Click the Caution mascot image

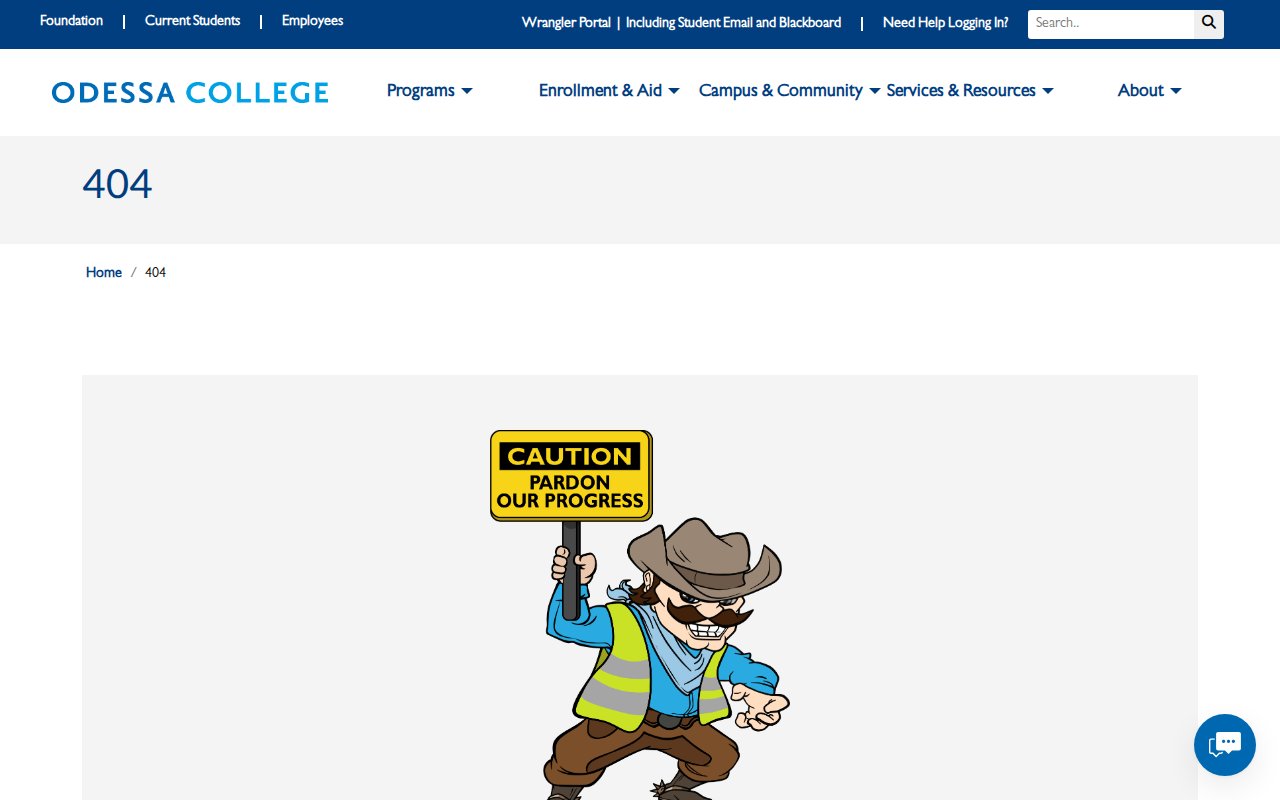point(640,614)
